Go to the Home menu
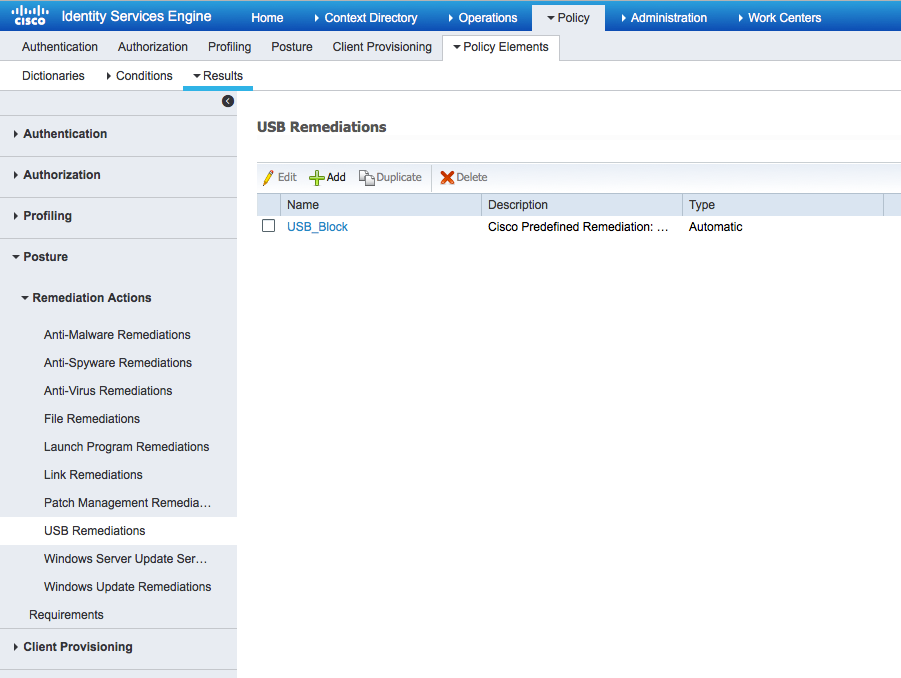The height and width of the screenshot is (678, 901). (x=267, y=18)
